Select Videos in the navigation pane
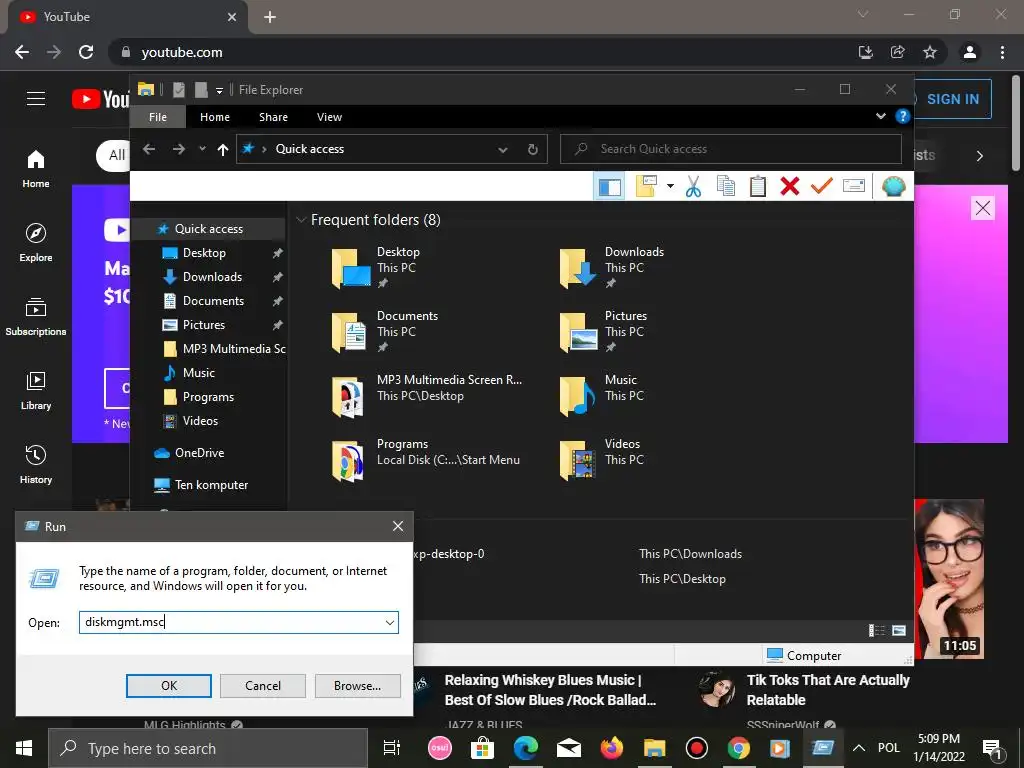 point(200,421)
